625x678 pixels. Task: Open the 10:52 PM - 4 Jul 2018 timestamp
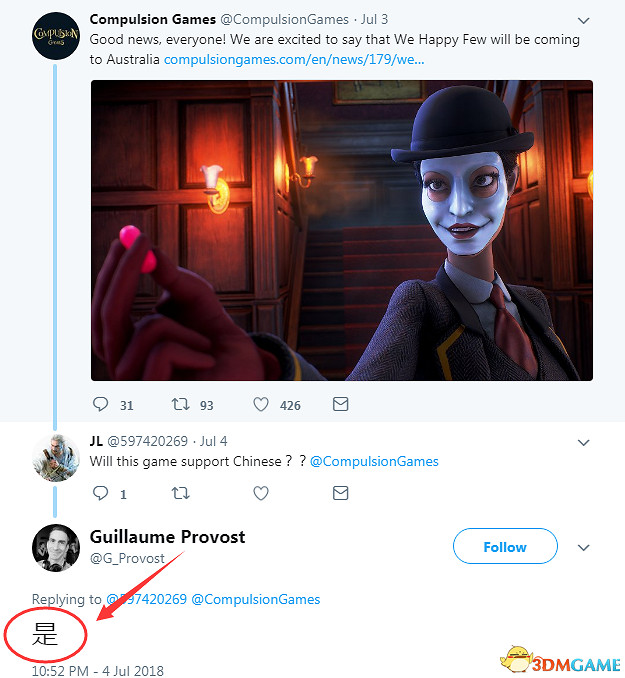(x=97, y=670)
